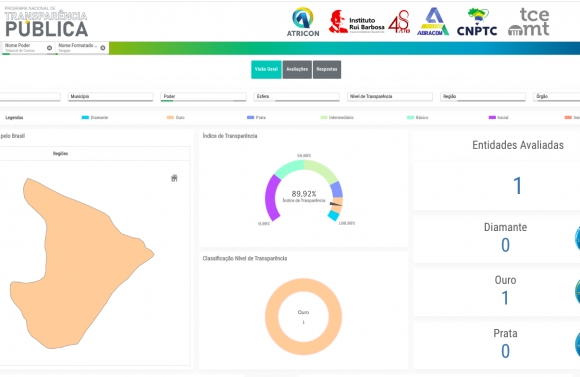This screenshot has width=580, height=377.
Task: Open the Visão Geral tab
Action: click(266, 70)
